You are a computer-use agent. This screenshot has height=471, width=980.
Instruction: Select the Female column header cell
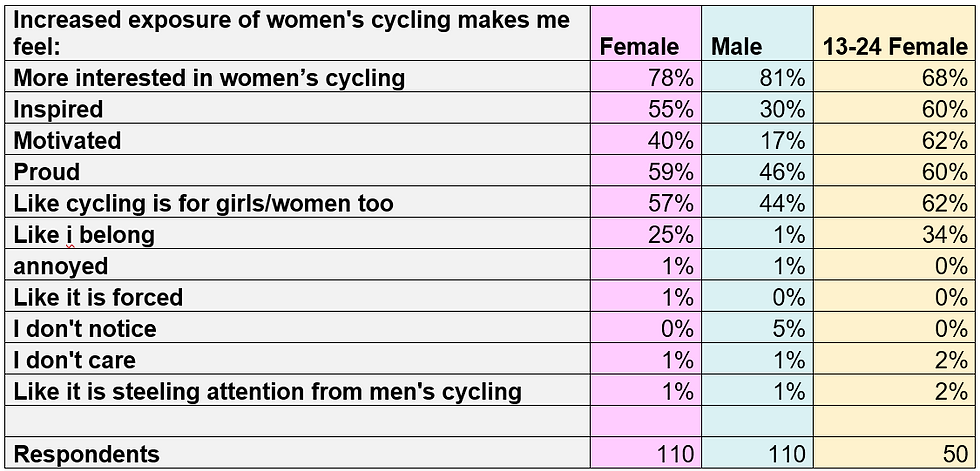tap(646, 33)
